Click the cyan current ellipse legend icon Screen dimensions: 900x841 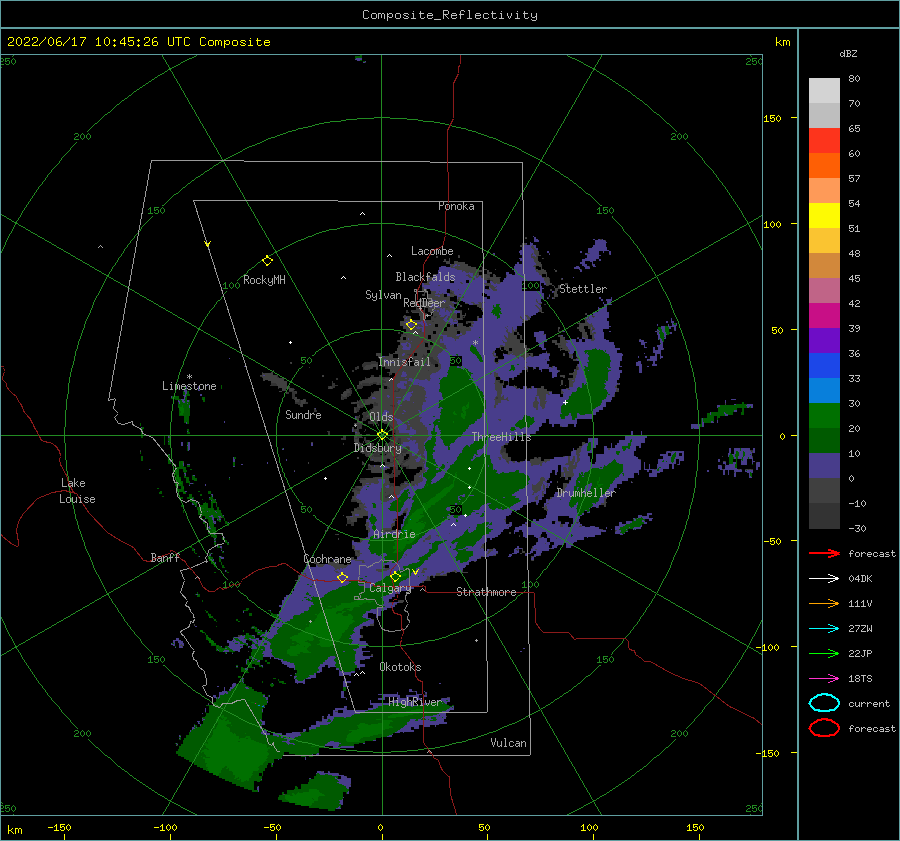[824, 703]
